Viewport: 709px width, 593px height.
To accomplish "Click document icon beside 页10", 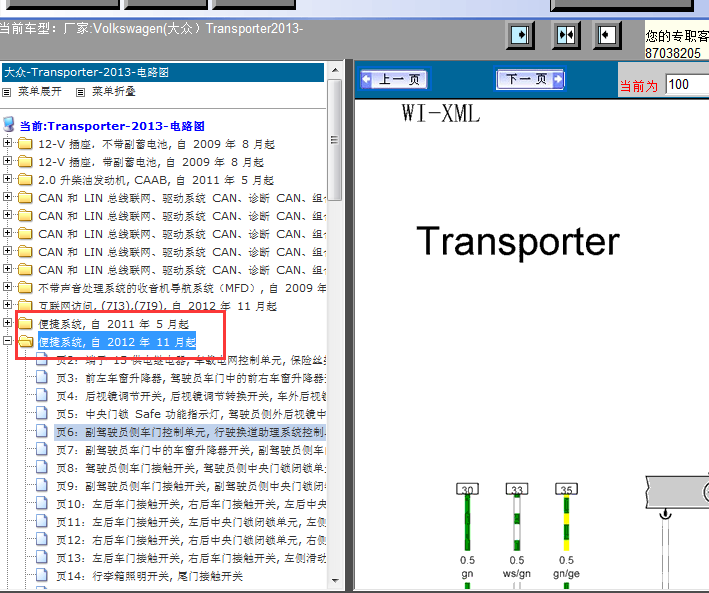I will [x=42, y=503].
